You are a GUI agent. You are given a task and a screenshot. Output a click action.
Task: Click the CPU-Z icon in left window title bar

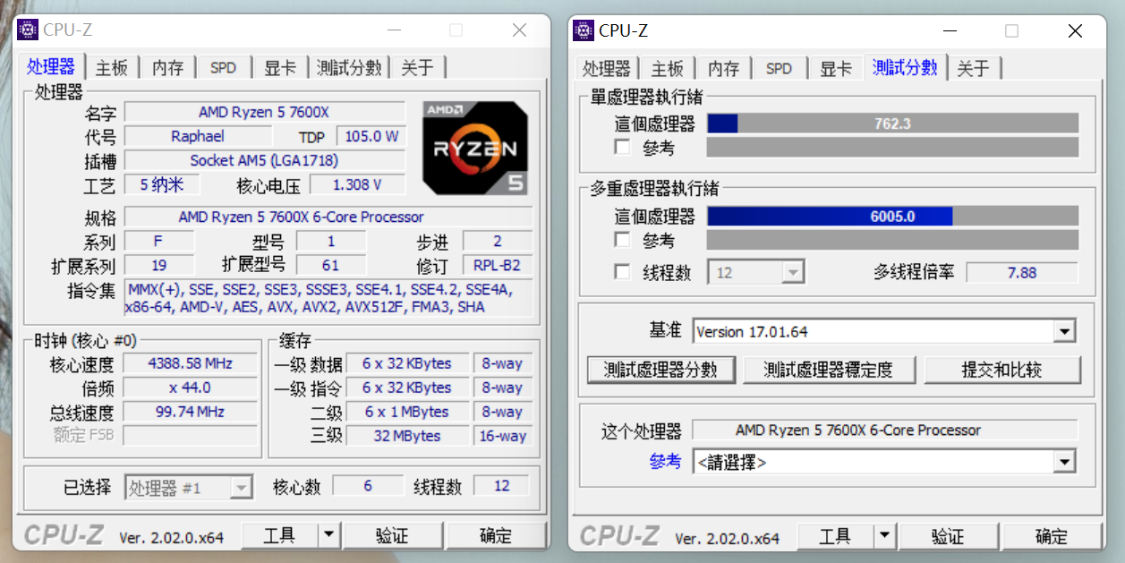tap(27, 30)
